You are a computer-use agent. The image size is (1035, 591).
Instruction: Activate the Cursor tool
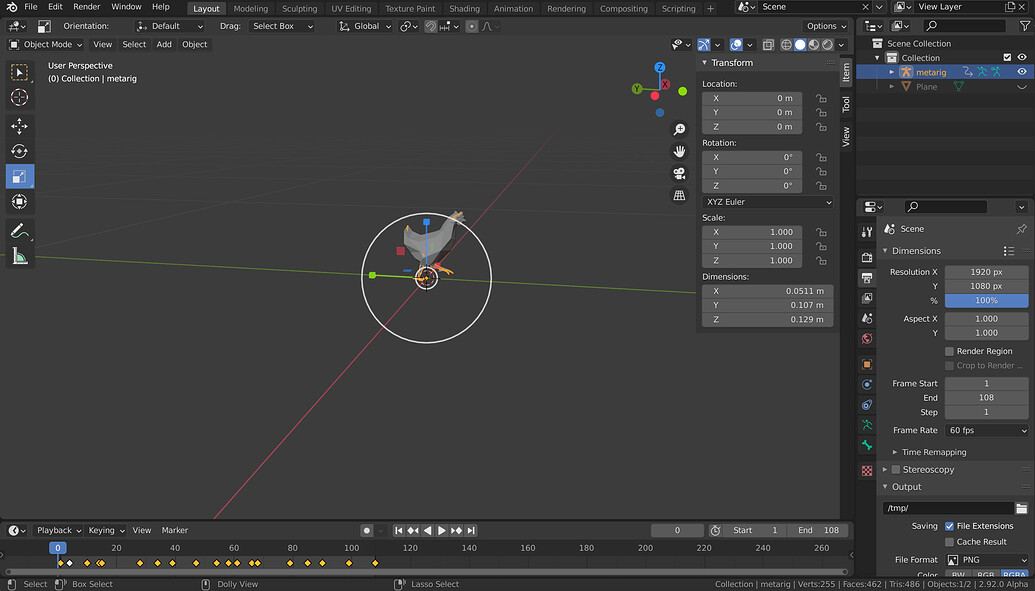(20, 97)
